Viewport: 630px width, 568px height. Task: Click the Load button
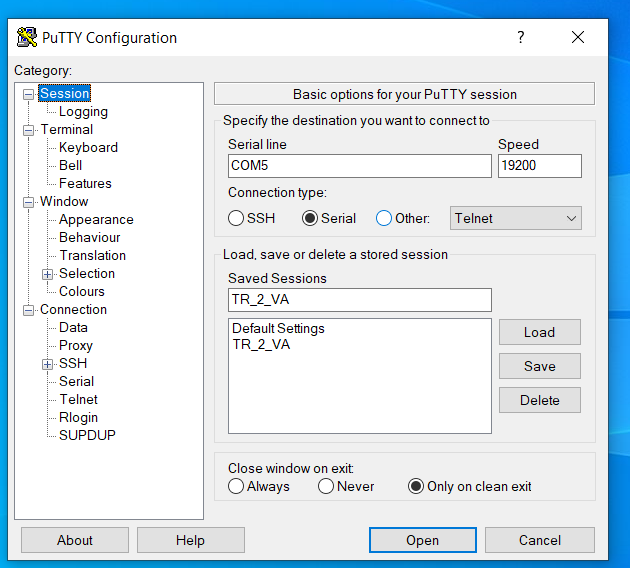pos(540,332)
